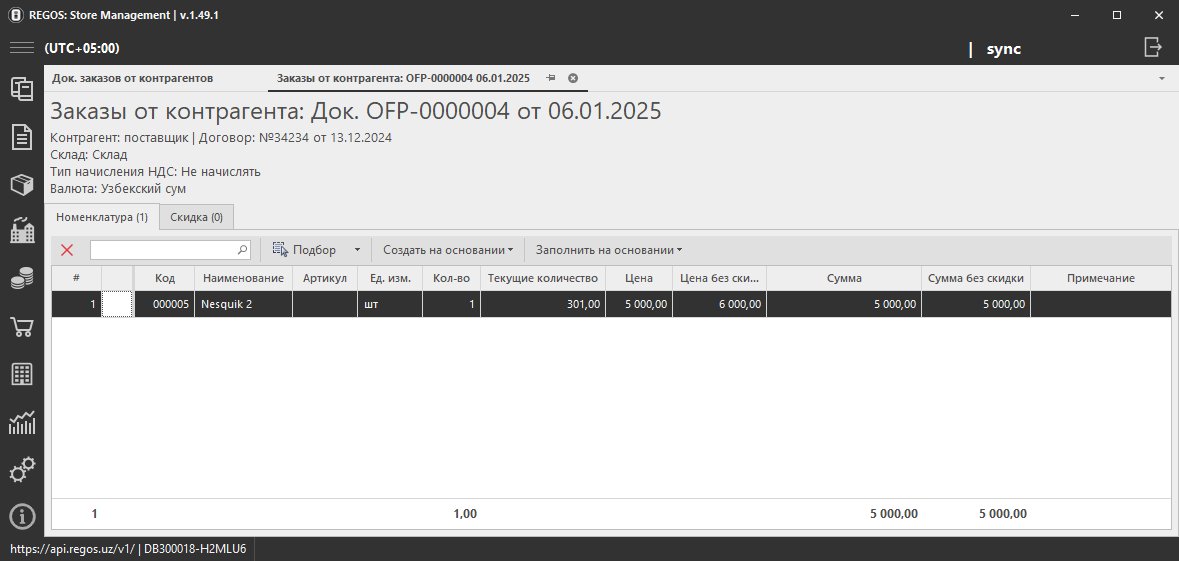Viewport: 1179px width, 561px height.
Task: Switch to Док. заказов от контрагентов tab
Action: (x=133, y=78)
